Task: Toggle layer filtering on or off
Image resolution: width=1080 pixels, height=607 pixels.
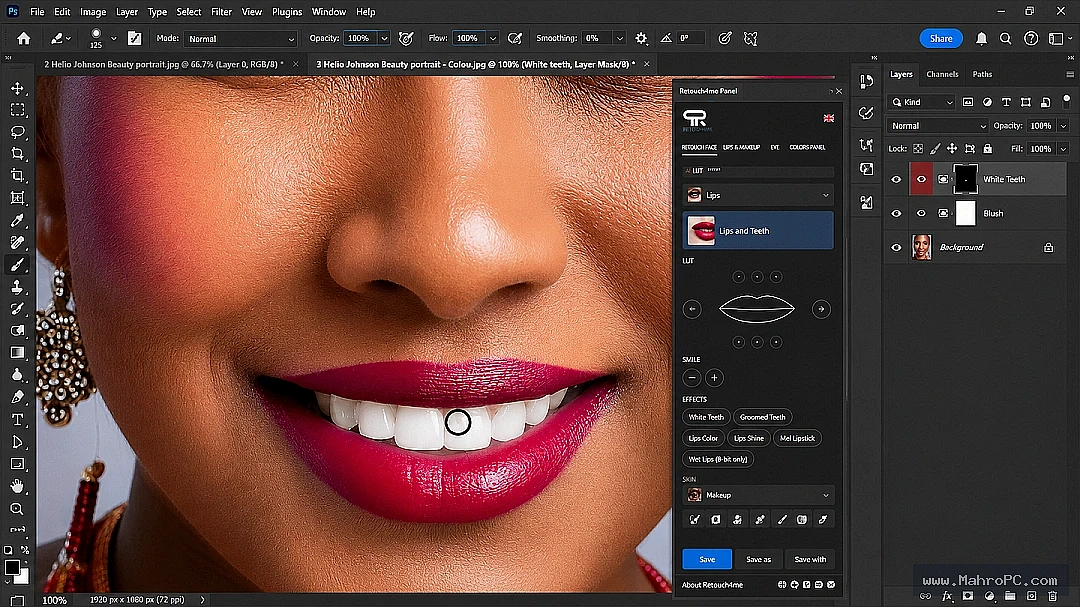Action: pos(1066,101)
